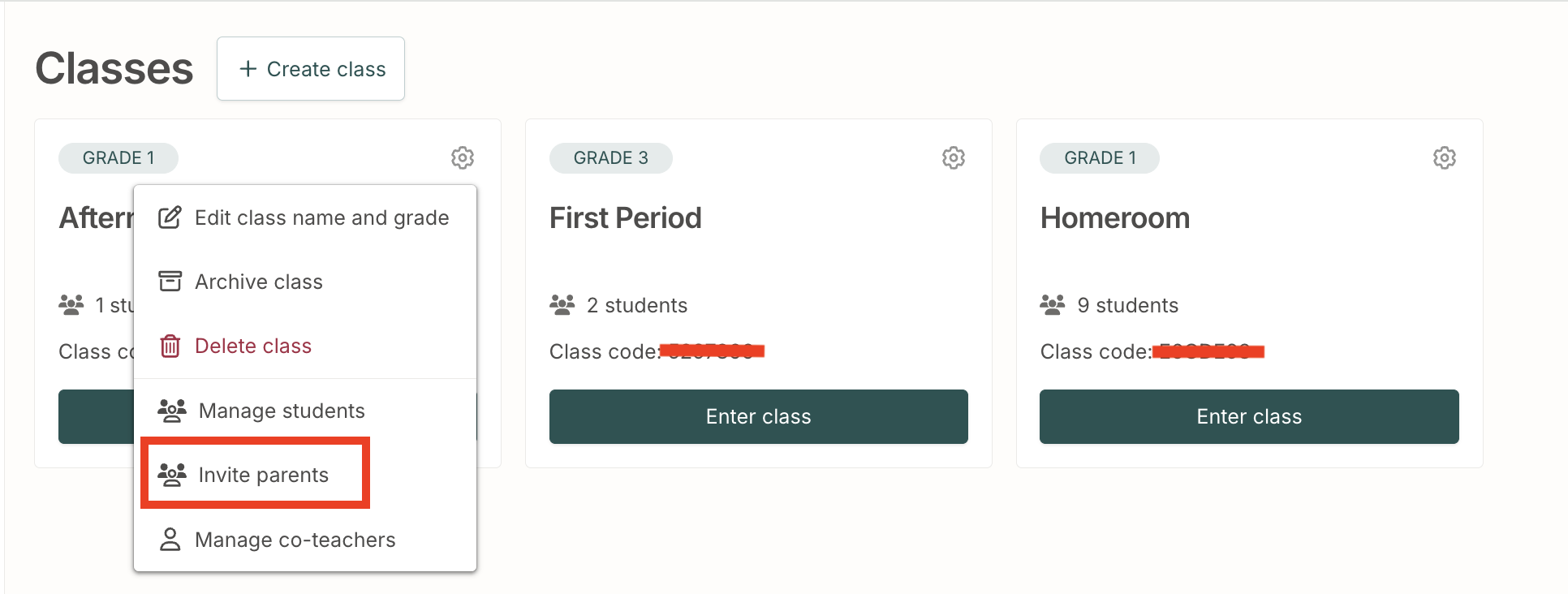
Task: Click the GRADE 3 badge
Action: point(611,158)
